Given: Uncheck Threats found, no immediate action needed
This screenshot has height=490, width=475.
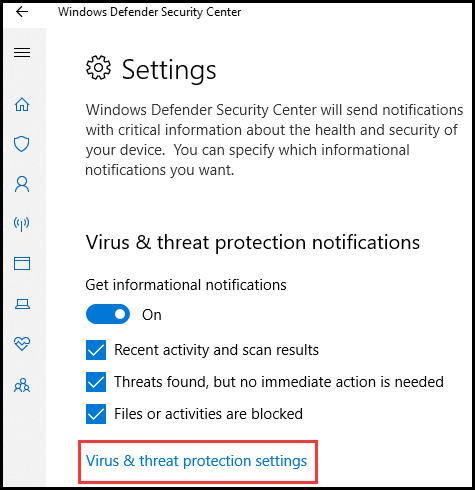Looking at the screenshot, I should click(x=96, y=382).
